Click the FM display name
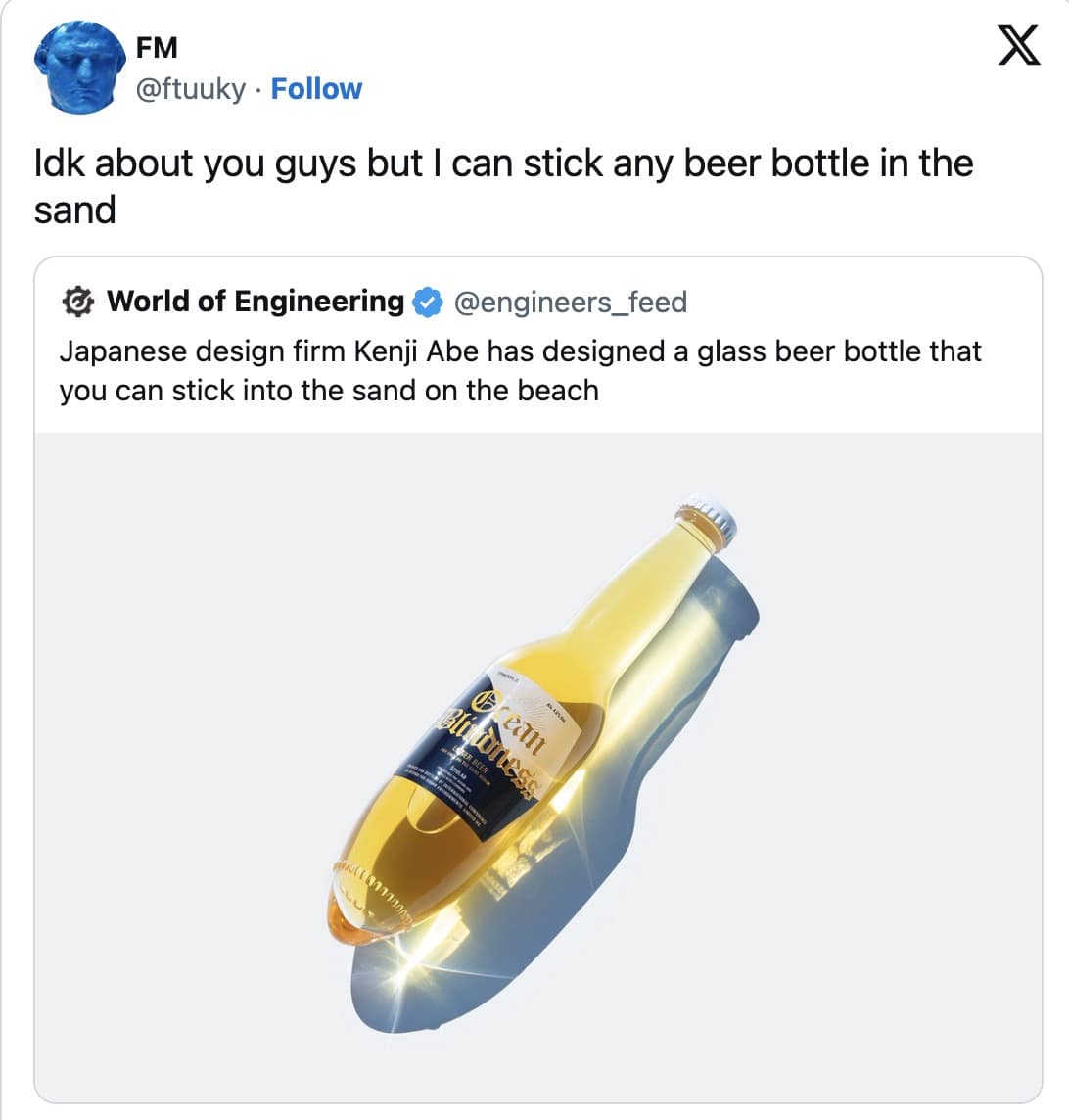 click(158, 45)
